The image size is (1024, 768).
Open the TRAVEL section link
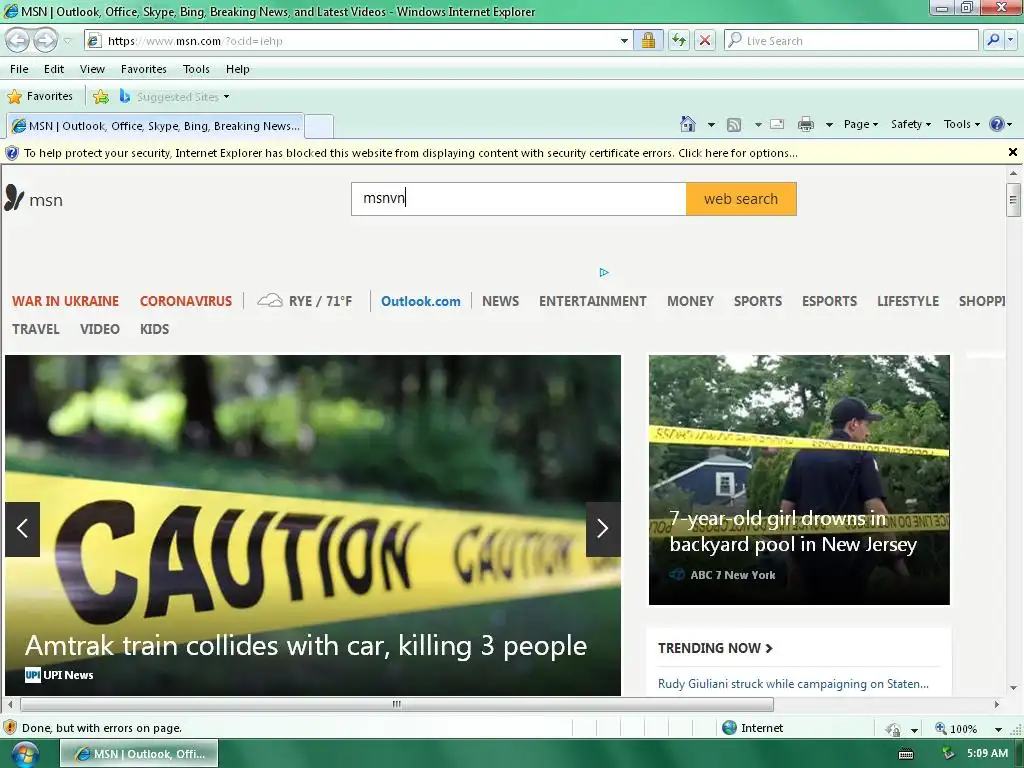[x=35, y=329]
